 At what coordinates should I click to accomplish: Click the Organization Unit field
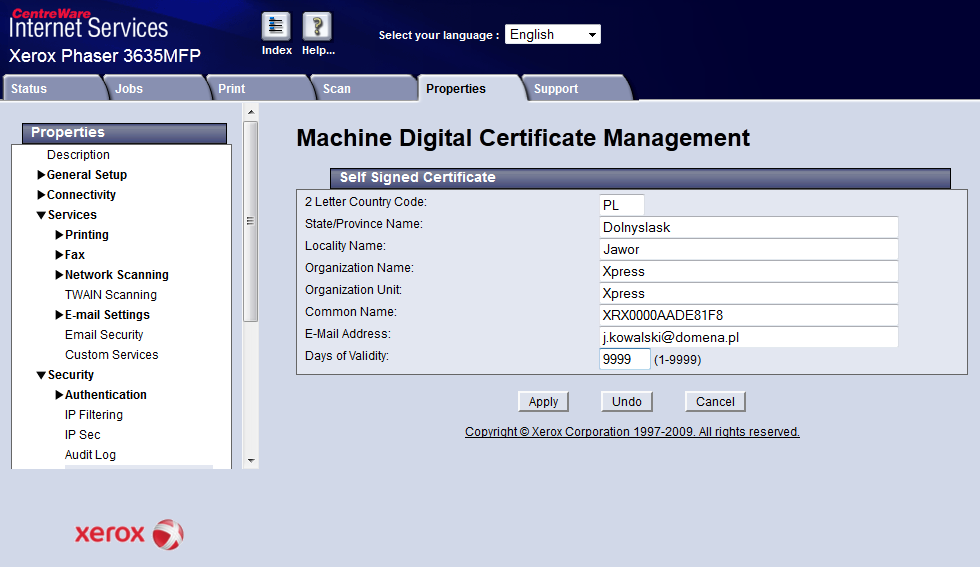coord(748,293)
